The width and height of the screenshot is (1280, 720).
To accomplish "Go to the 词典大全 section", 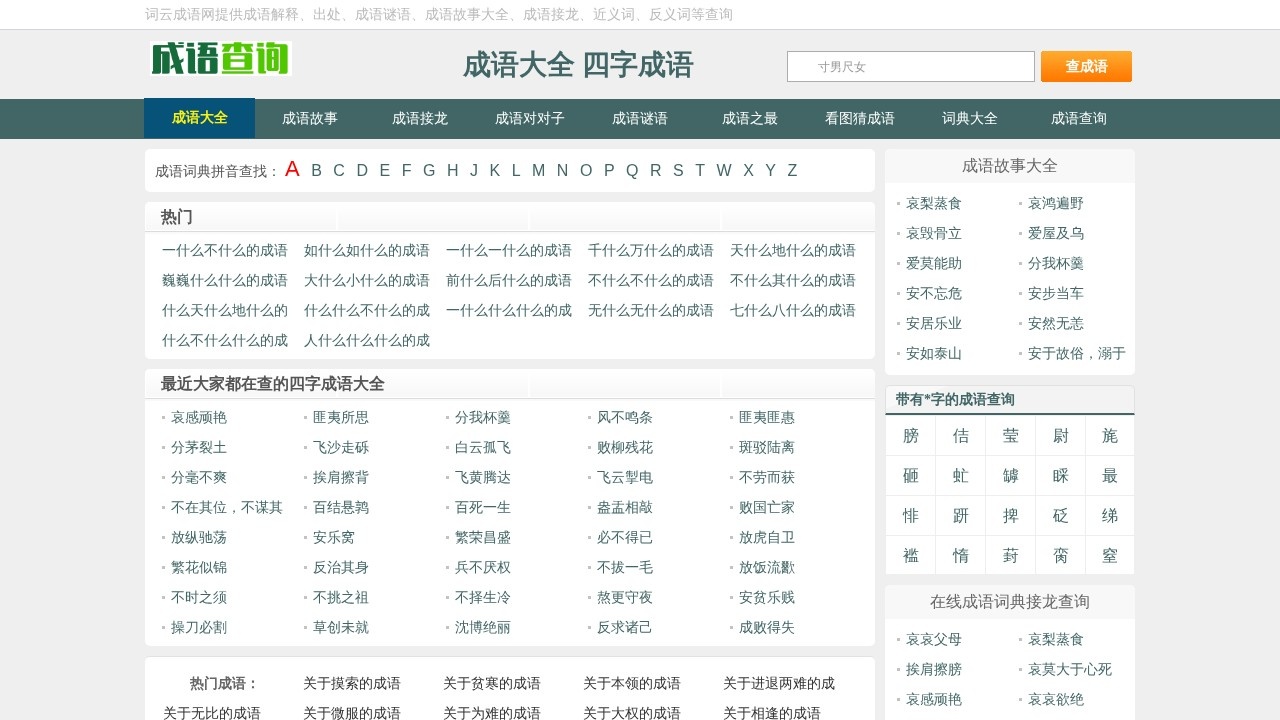I will coord(970,118).
